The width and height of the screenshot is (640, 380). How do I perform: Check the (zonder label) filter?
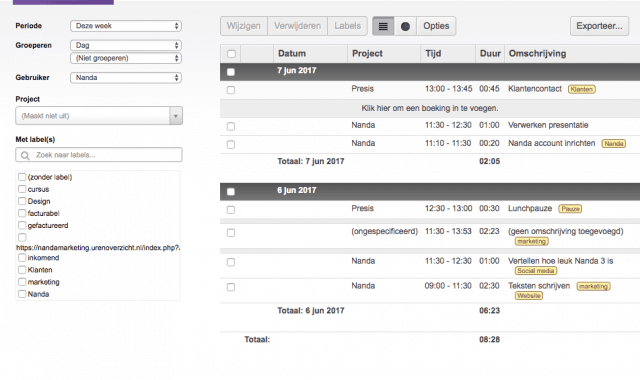click(22, 177)
